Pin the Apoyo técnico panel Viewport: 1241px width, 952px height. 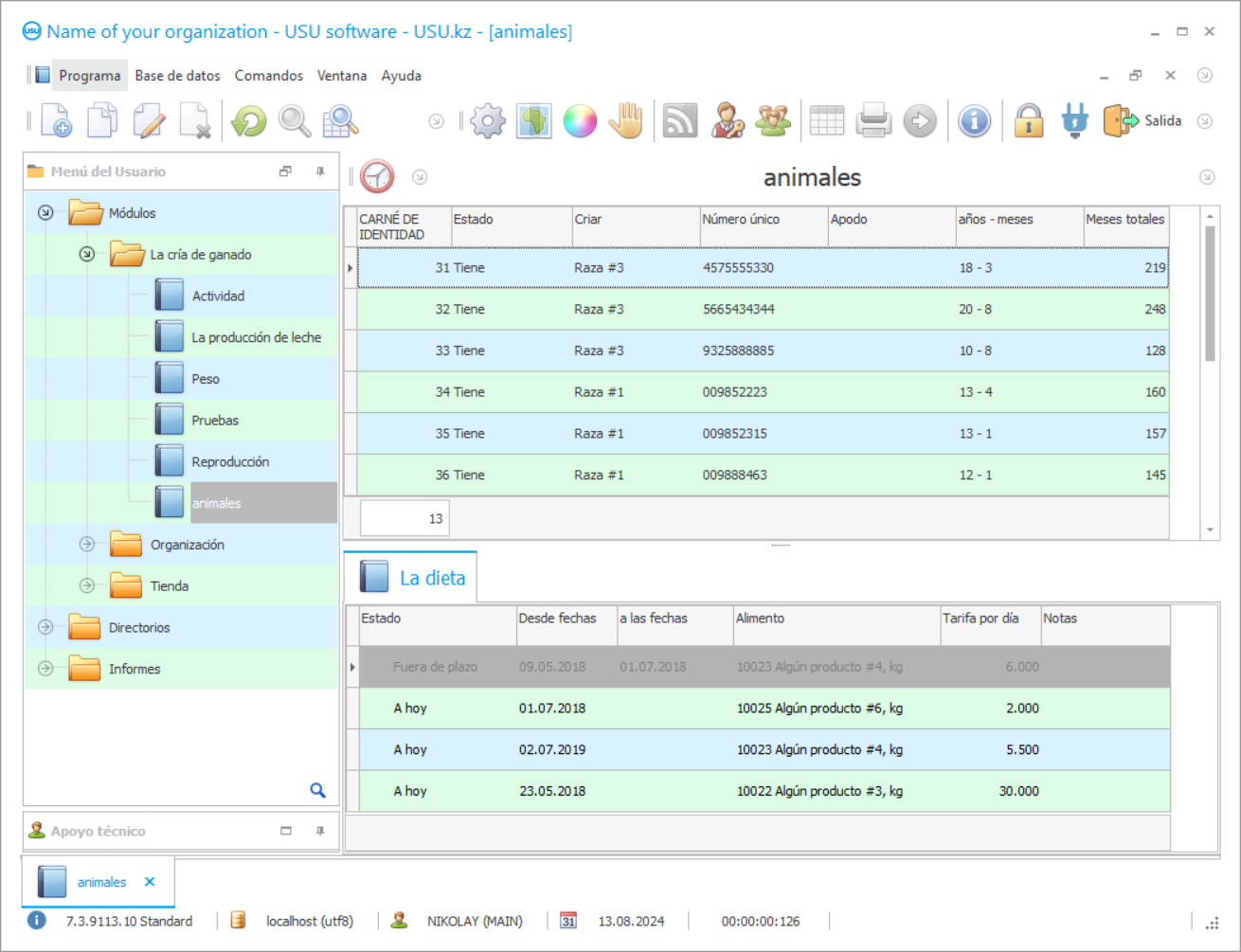[x=320, y=831]
